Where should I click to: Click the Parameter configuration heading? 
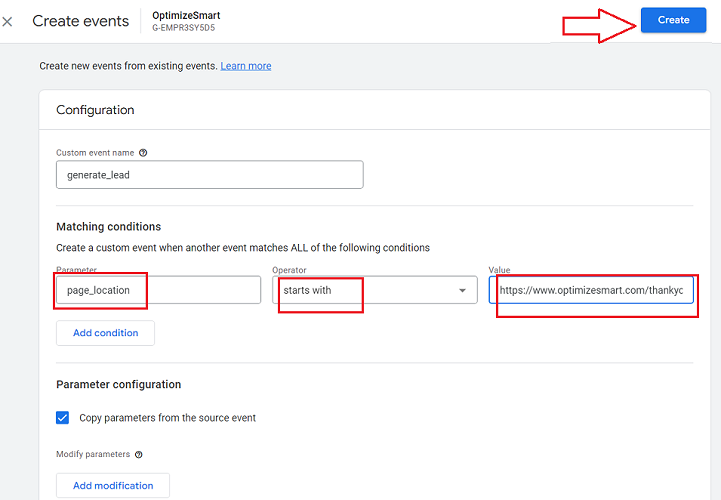pos(119,384)
